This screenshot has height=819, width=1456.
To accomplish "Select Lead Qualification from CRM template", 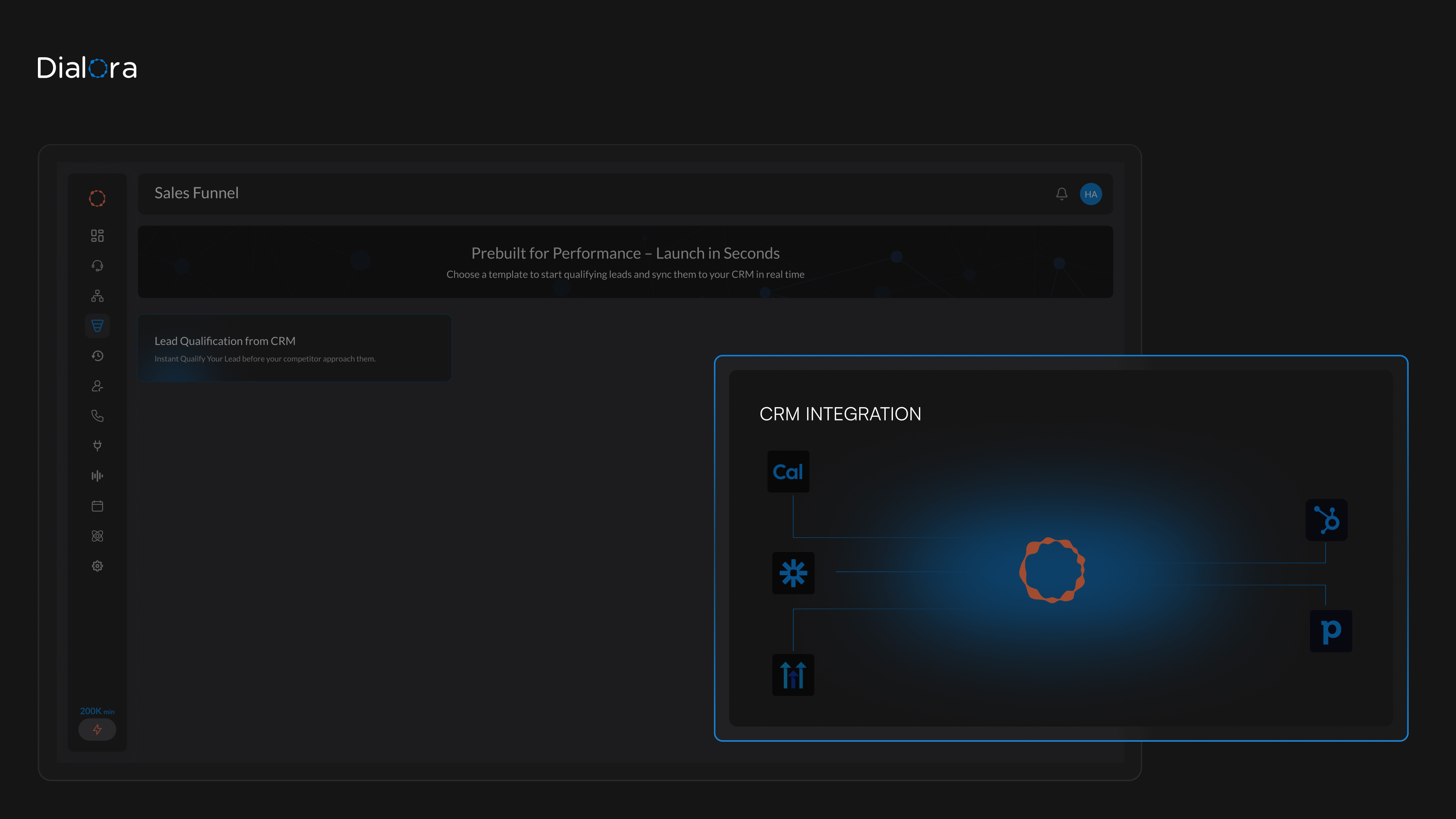I will point(295,348).
